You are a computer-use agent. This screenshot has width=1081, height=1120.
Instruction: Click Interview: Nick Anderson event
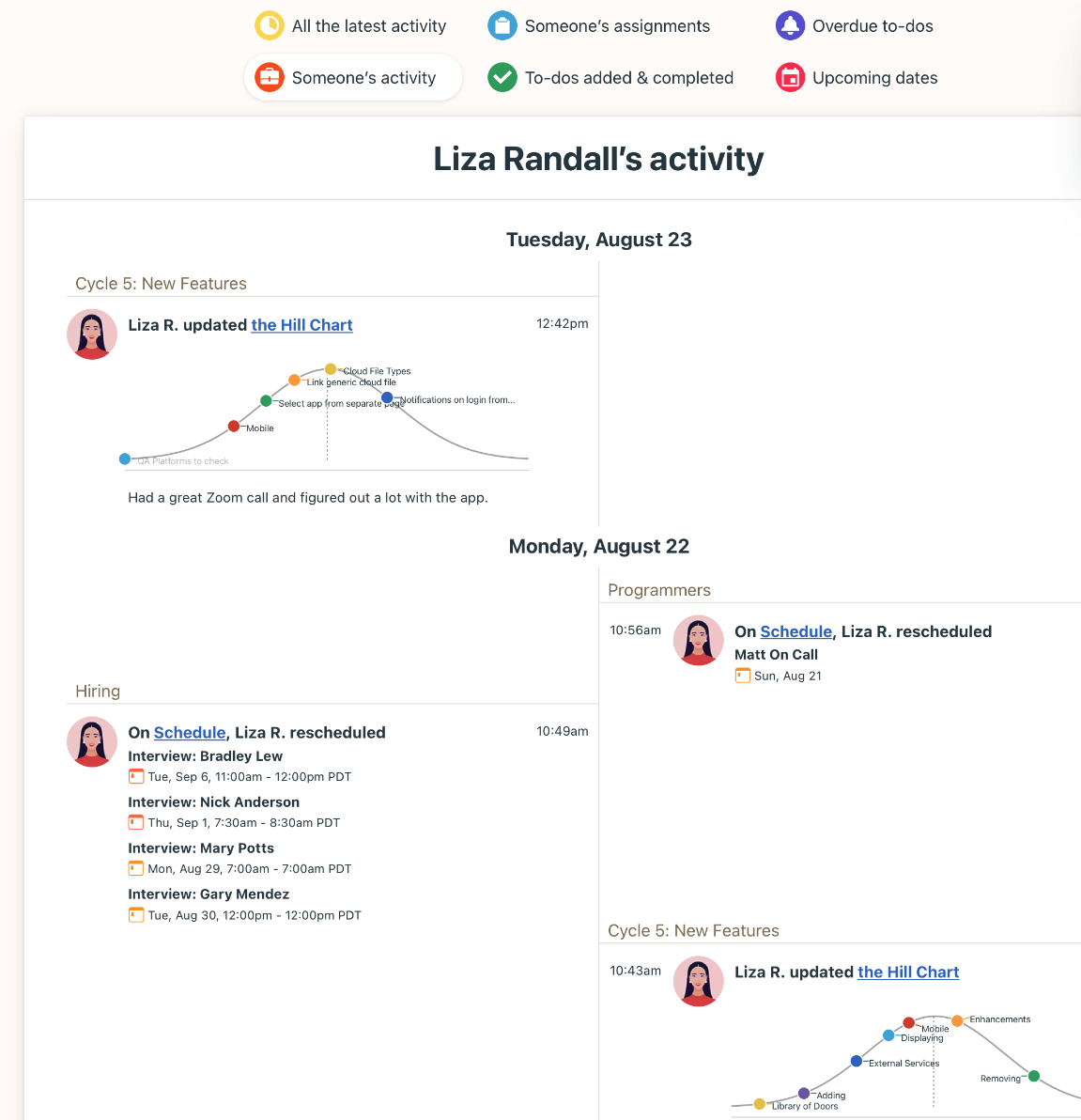tap(213, 802)
